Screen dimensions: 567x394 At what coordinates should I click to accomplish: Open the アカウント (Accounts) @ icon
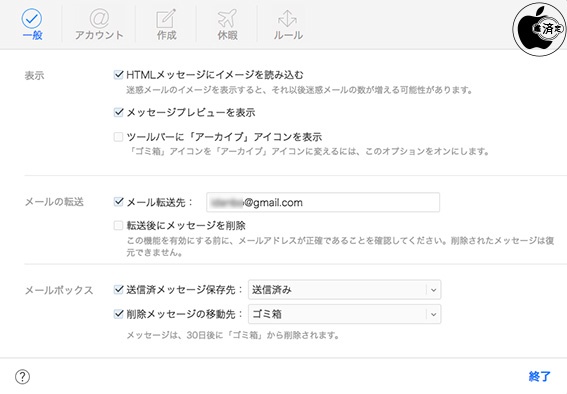(x=99, y=18)
